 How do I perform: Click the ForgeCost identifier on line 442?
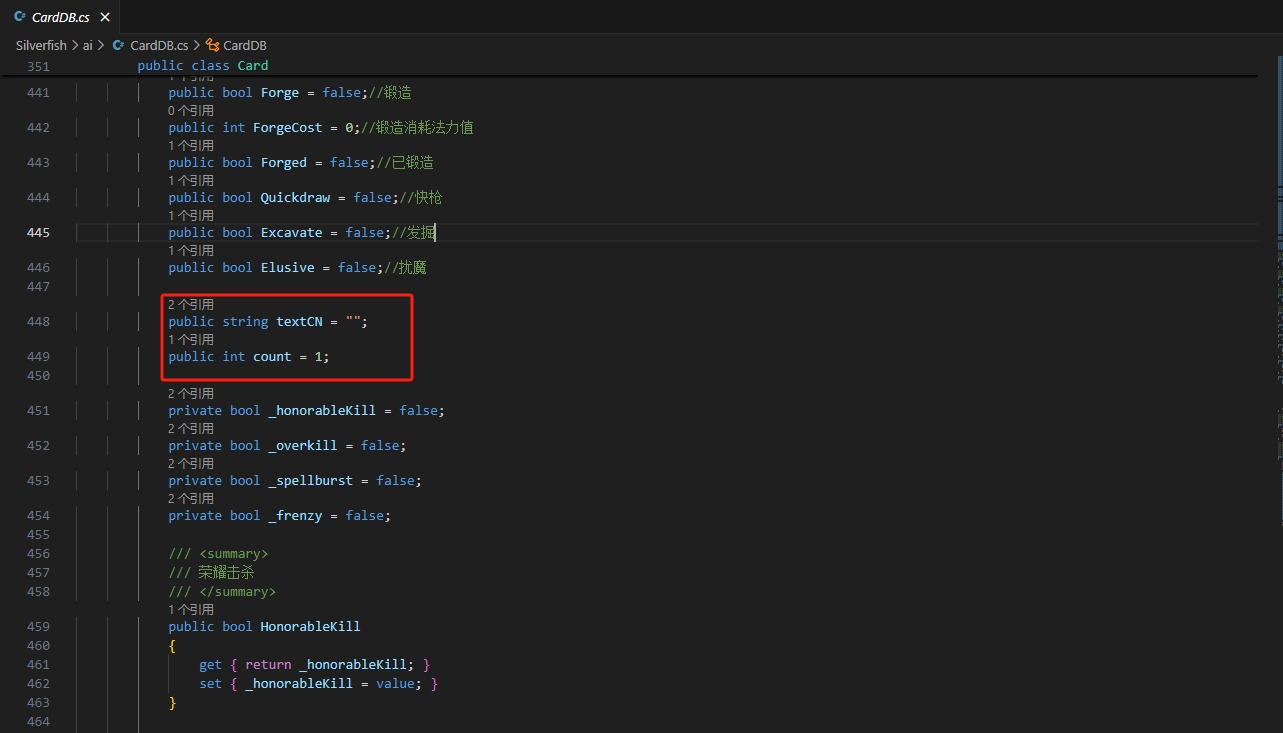click(288, 128)
